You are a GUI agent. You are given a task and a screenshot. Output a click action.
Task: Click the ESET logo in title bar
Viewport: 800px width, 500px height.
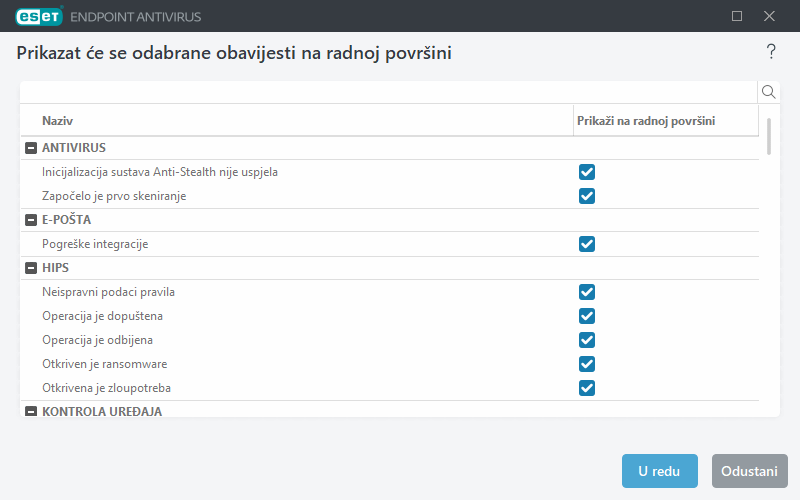(39, 16)
